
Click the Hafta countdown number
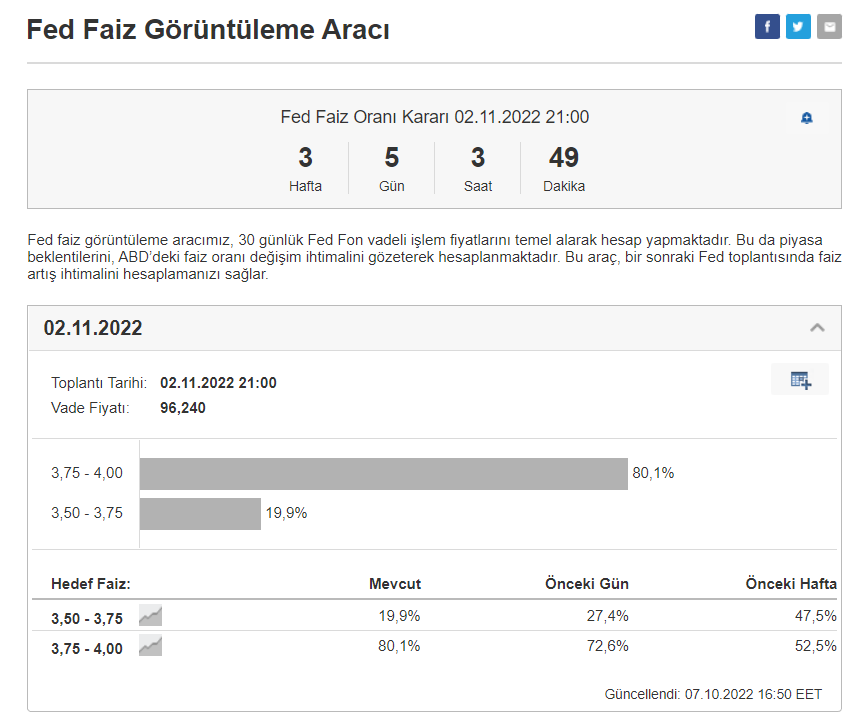(x=305, y=158)
